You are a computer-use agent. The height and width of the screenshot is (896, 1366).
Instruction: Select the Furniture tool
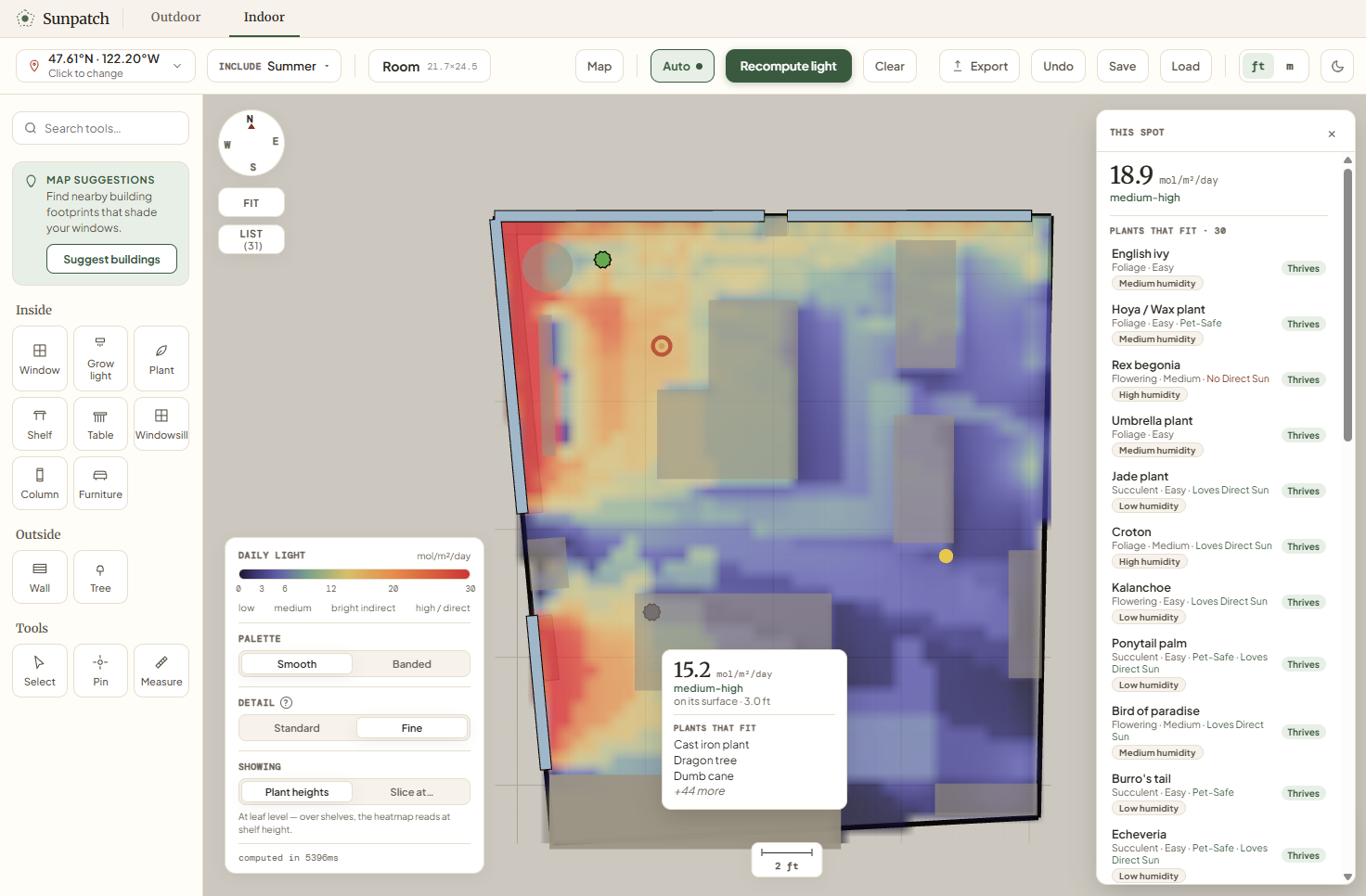(x=100, y=483)
